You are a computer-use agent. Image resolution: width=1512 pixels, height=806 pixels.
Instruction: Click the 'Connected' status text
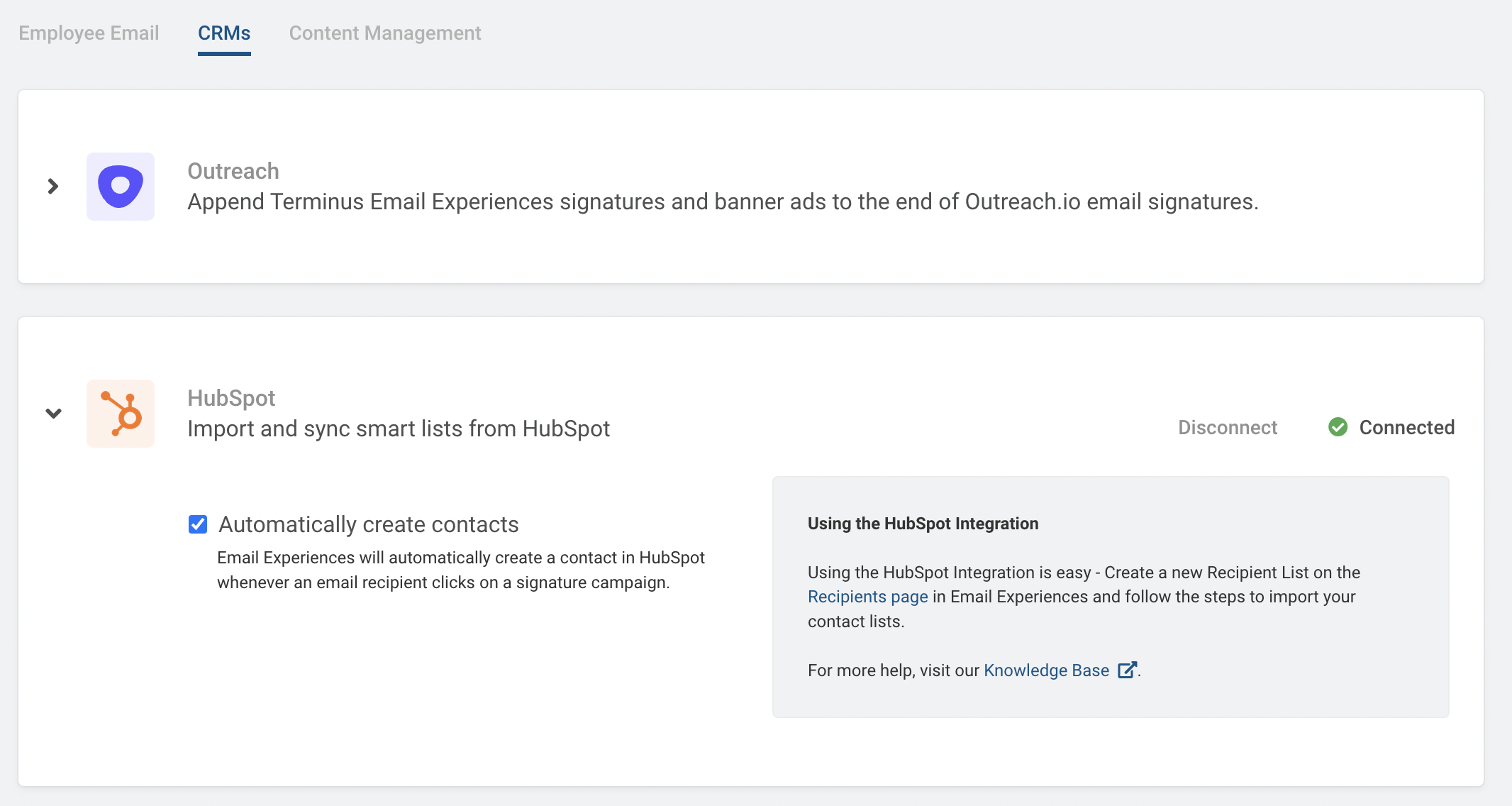[x=1407, y=427]
